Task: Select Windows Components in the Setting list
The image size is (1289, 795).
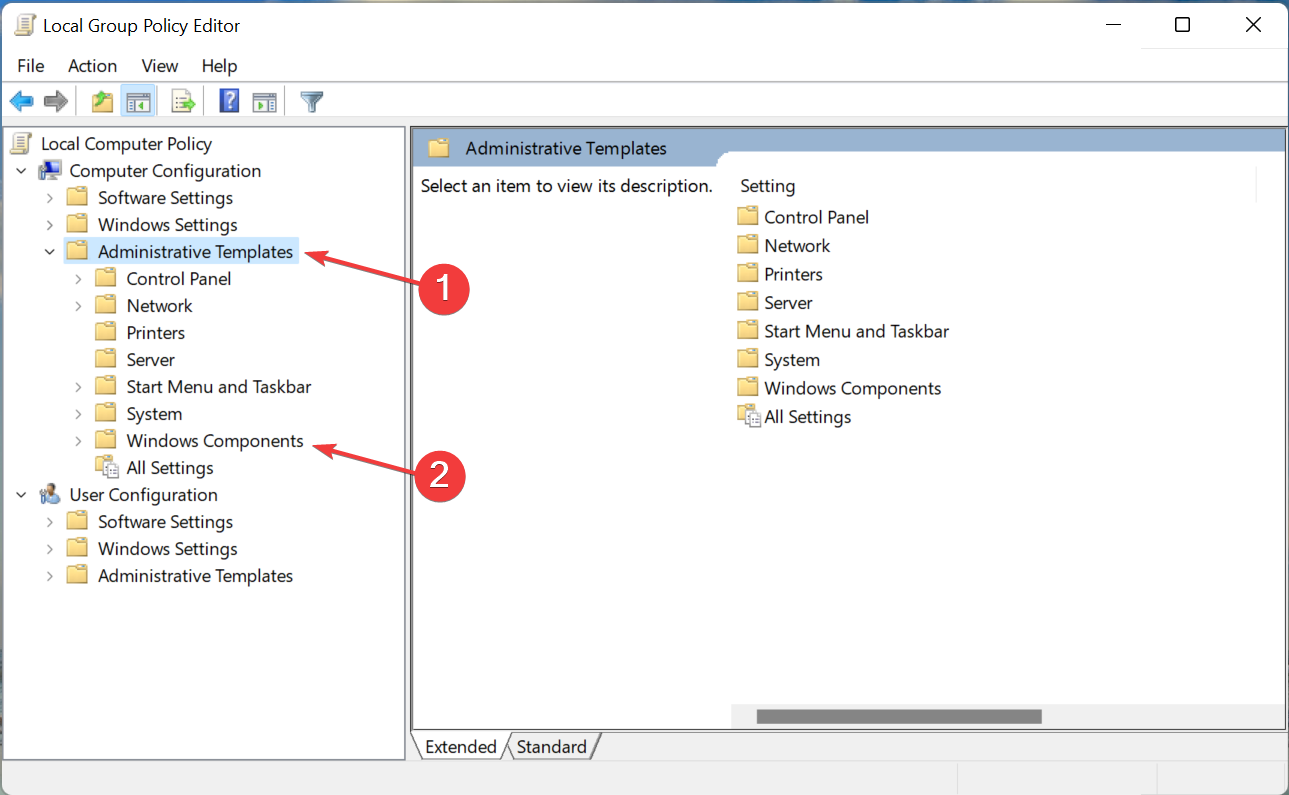Action: (852, 388)
